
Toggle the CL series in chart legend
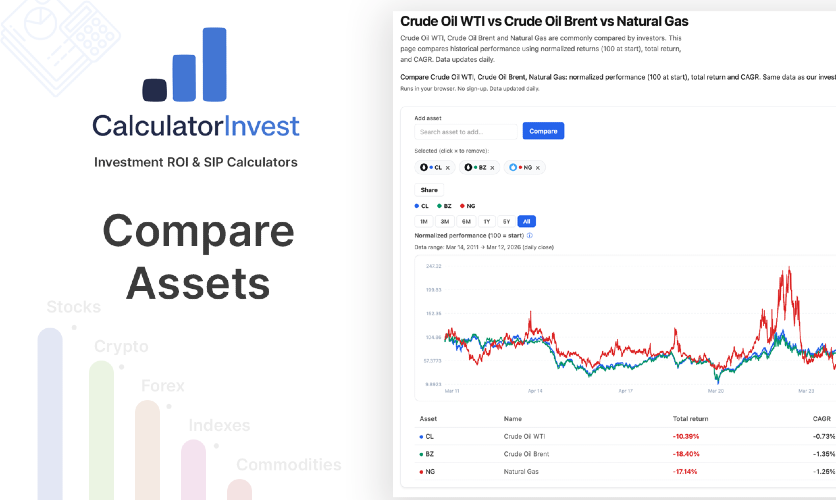422,205
